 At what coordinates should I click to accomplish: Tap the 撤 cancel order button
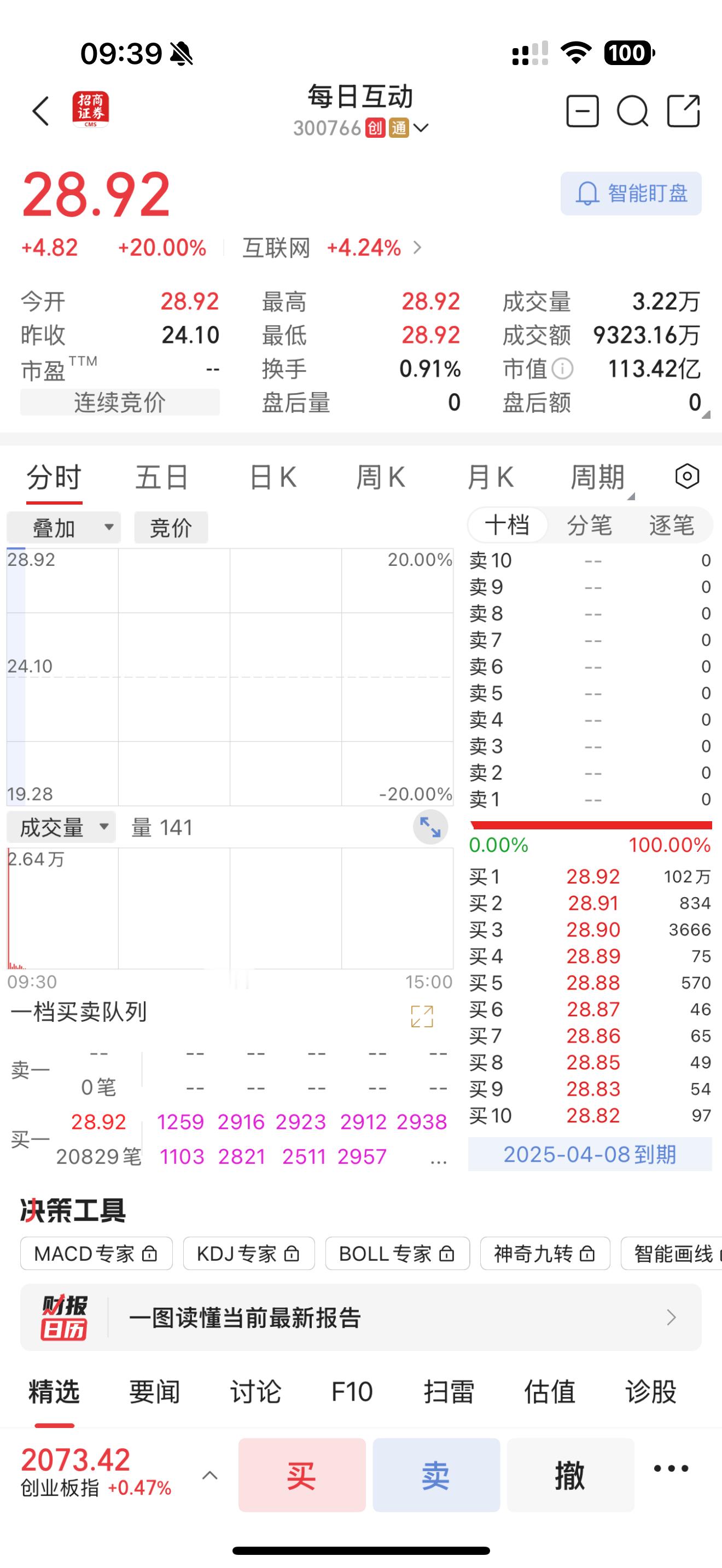(x=570, y=1476)
